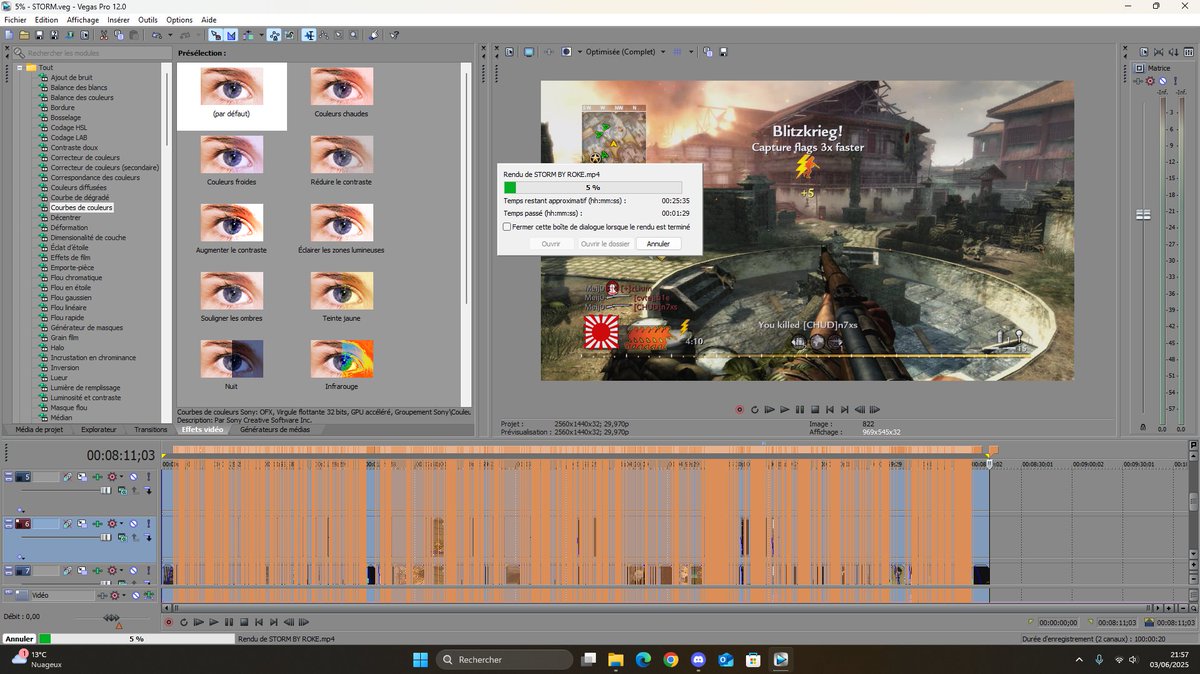Open the Fichier menu
This screenshot has width=1200, height=674.
pyautogui.click(x=15, y=20)
